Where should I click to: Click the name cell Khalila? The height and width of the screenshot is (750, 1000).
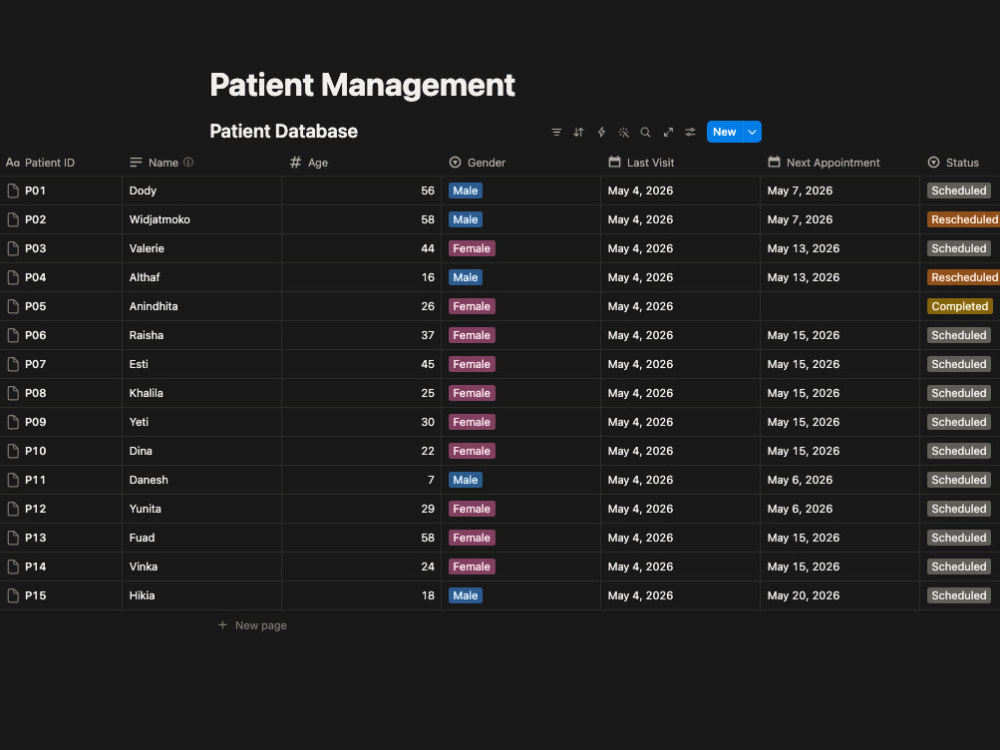(x=202, y=393)
